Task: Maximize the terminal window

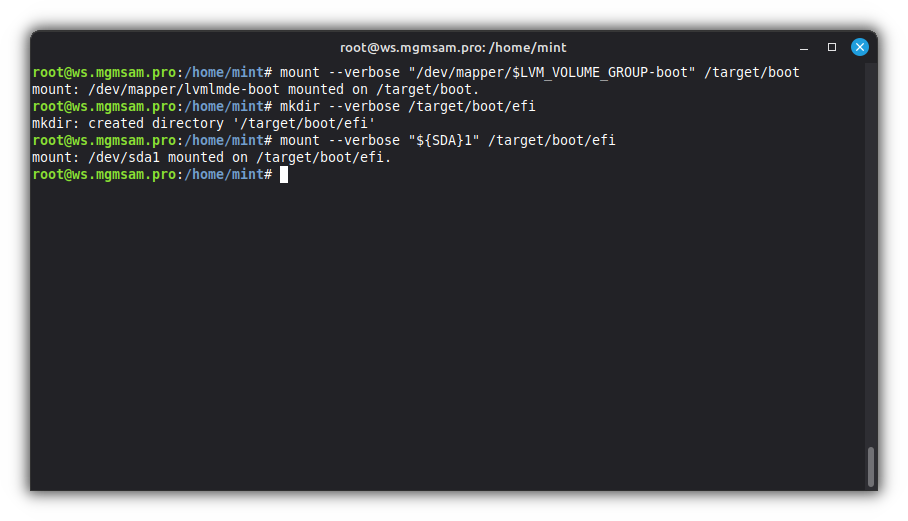Action: tap(831, 47)
